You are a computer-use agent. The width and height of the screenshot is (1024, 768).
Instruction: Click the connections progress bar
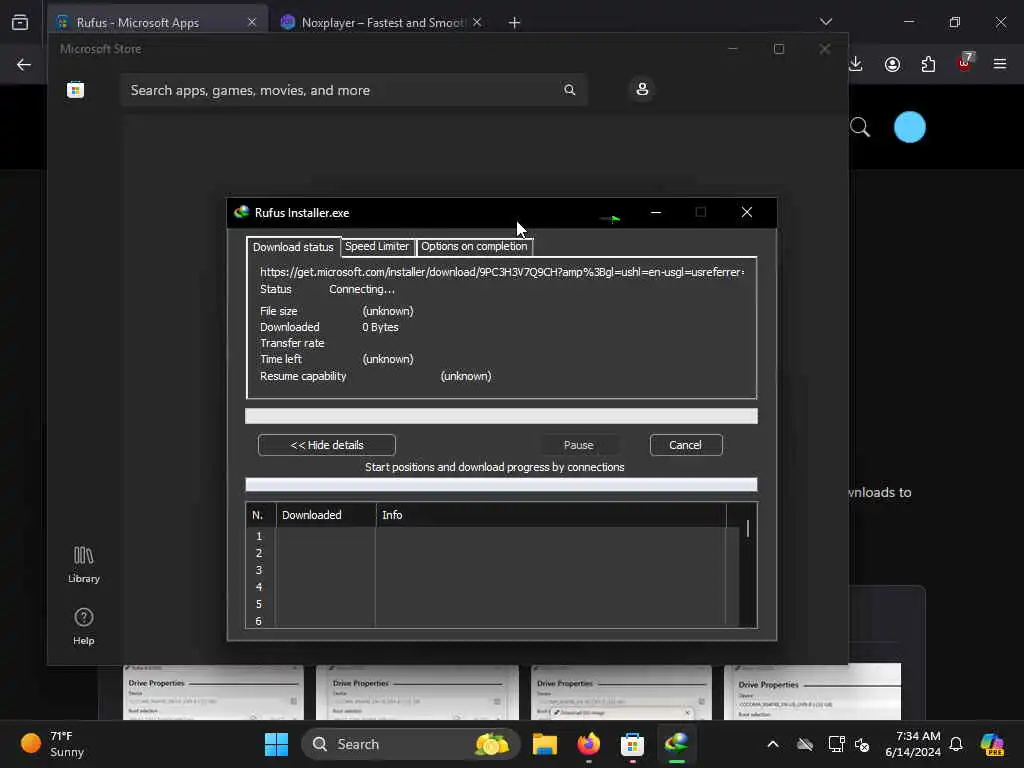coord(501,485)
